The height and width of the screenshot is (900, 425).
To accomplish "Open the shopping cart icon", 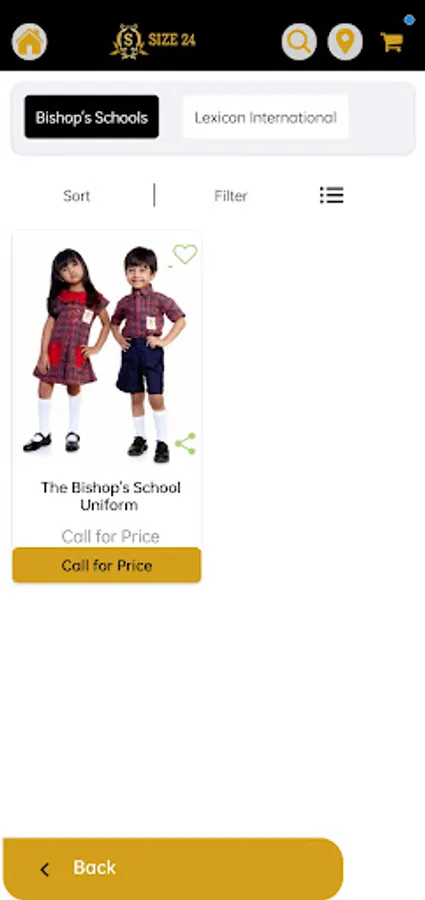I will click(392, 42).
